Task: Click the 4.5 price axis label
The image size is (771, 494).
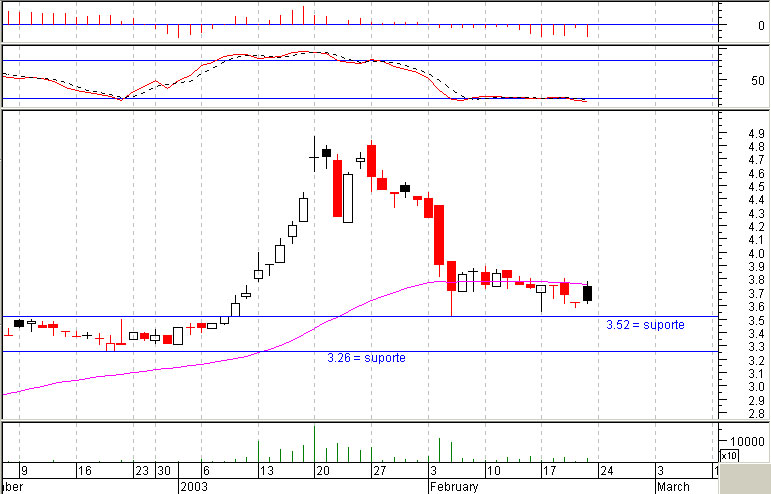Action: [x=756, y=187]
